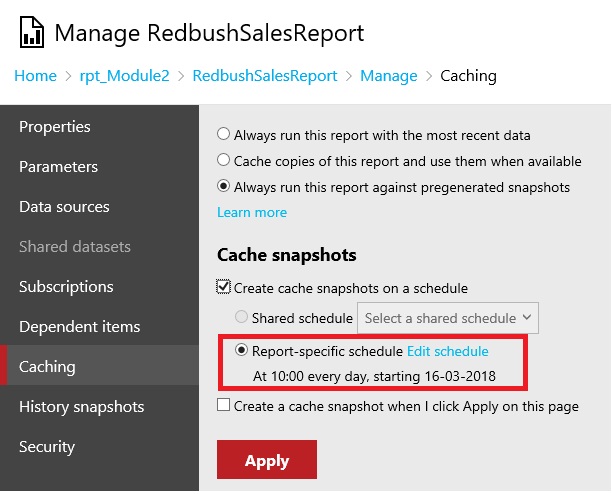Uncheck Create cache snapshots on a schedule
The image size is (612, 494).
coord(224,289)
